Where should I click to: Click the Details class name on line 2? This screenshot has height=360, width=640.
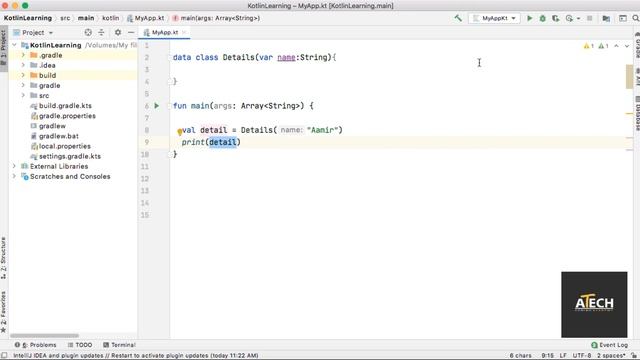(238, 57)
